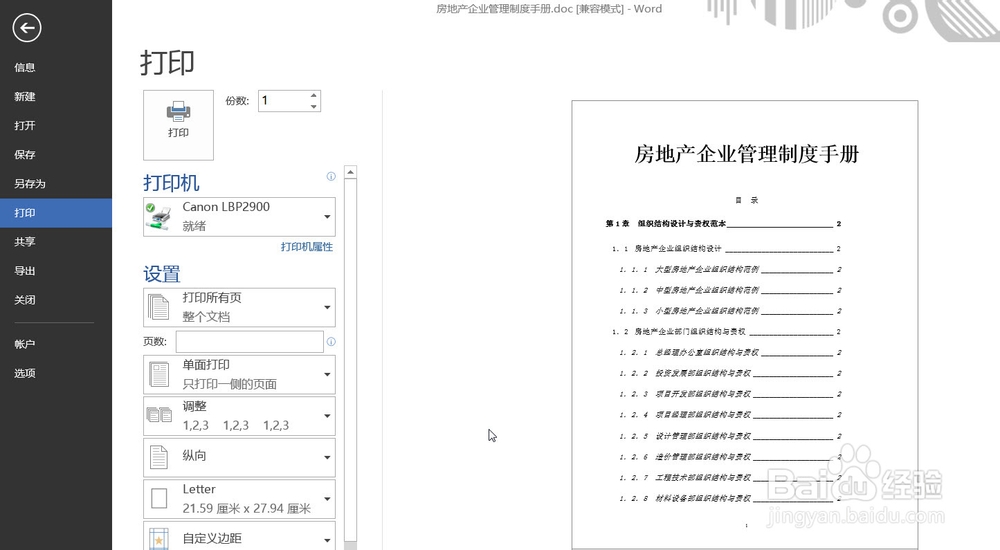Click the info icon beside 页数 field
The height and width of the screenshot is (550, 1000).
(x=331, y=341)
